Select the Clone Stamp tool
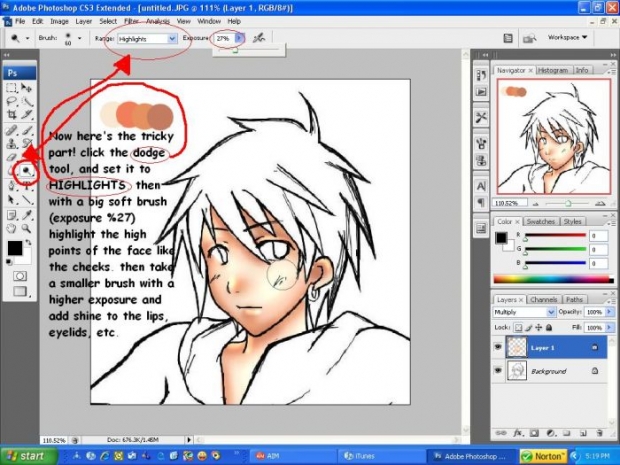The height and width of the screenshot is (465, 620). pos(12,143)
